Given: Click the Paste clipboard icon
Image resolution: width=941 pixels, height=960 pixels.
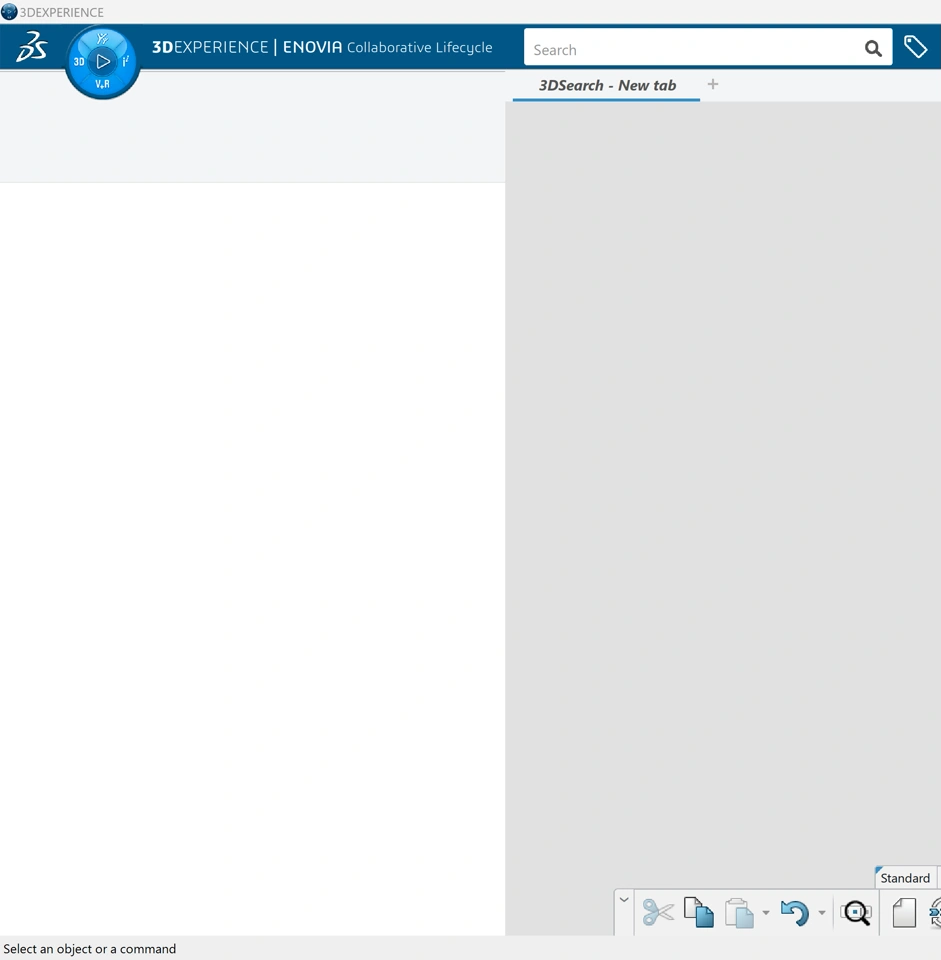Looking at the screenshot, I should pos(739,913).
